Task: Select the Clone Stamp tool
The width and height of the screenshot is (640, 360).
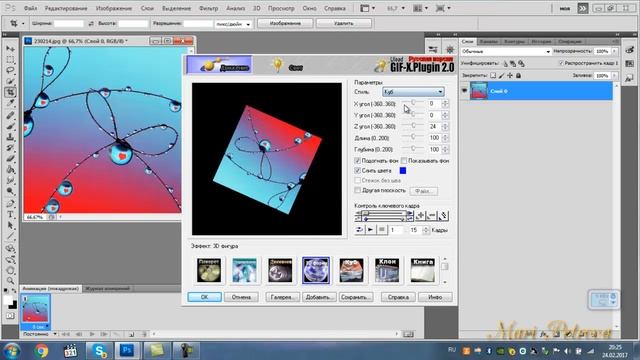Action: pos(10,137)
